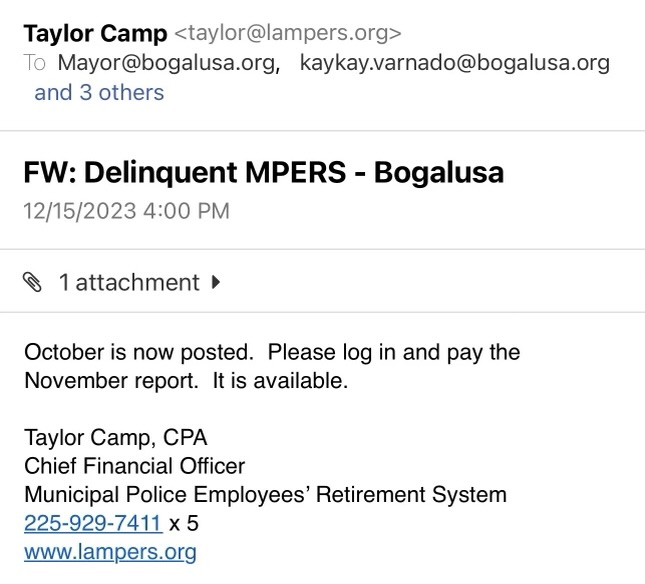Click the 'x 5' phone extension text
This screenshot has width=645, height=584.
pos(183,524)
